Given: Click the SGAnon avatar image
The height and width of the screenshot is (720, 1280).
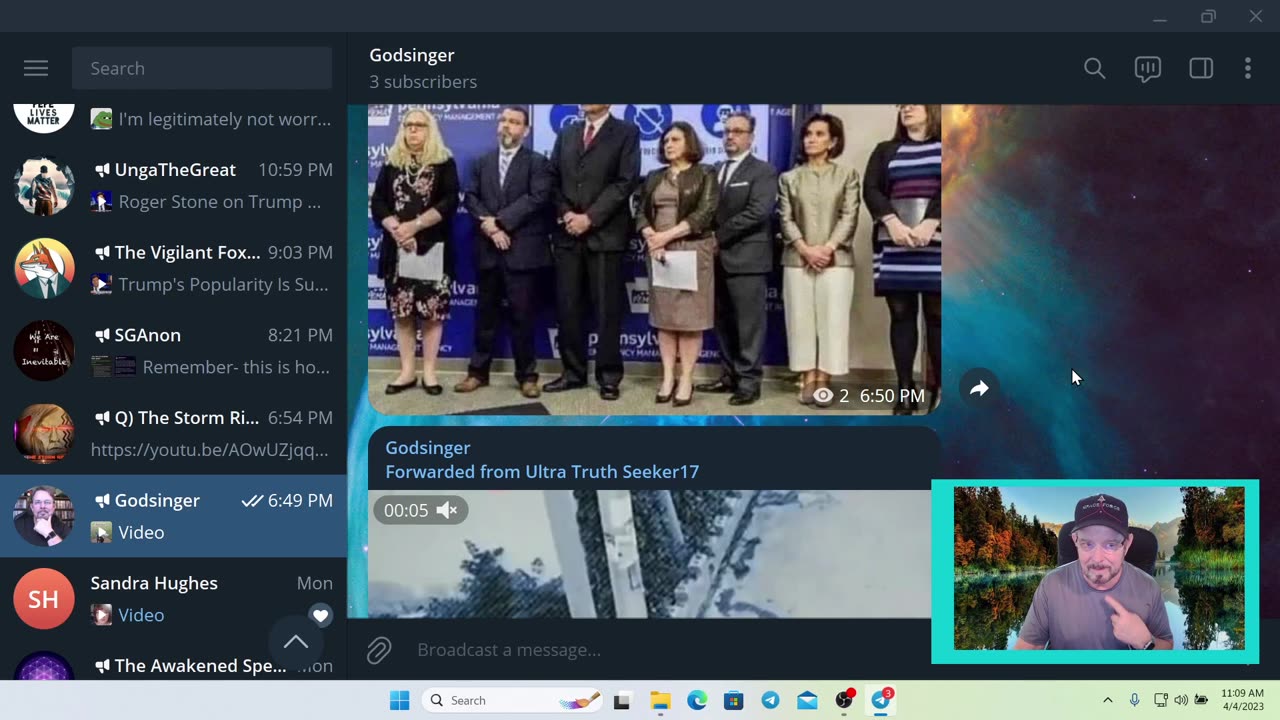Looking at the screenshot, I should pyautogui.click(x=43, y=350).
